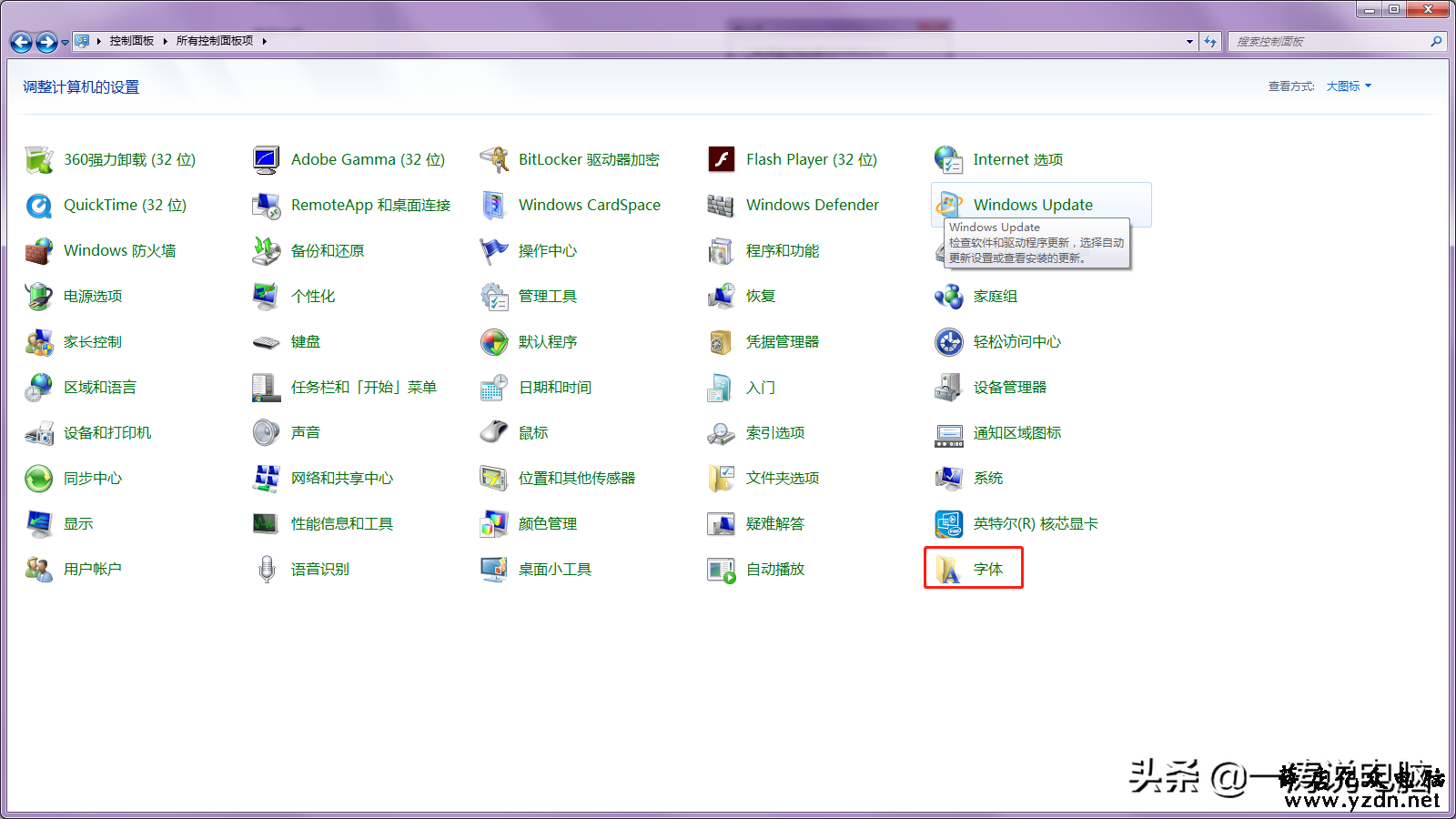Open the 任务栏和「开始」菜单 link
The image size is (1456, 819).
(x=364, y=387)
